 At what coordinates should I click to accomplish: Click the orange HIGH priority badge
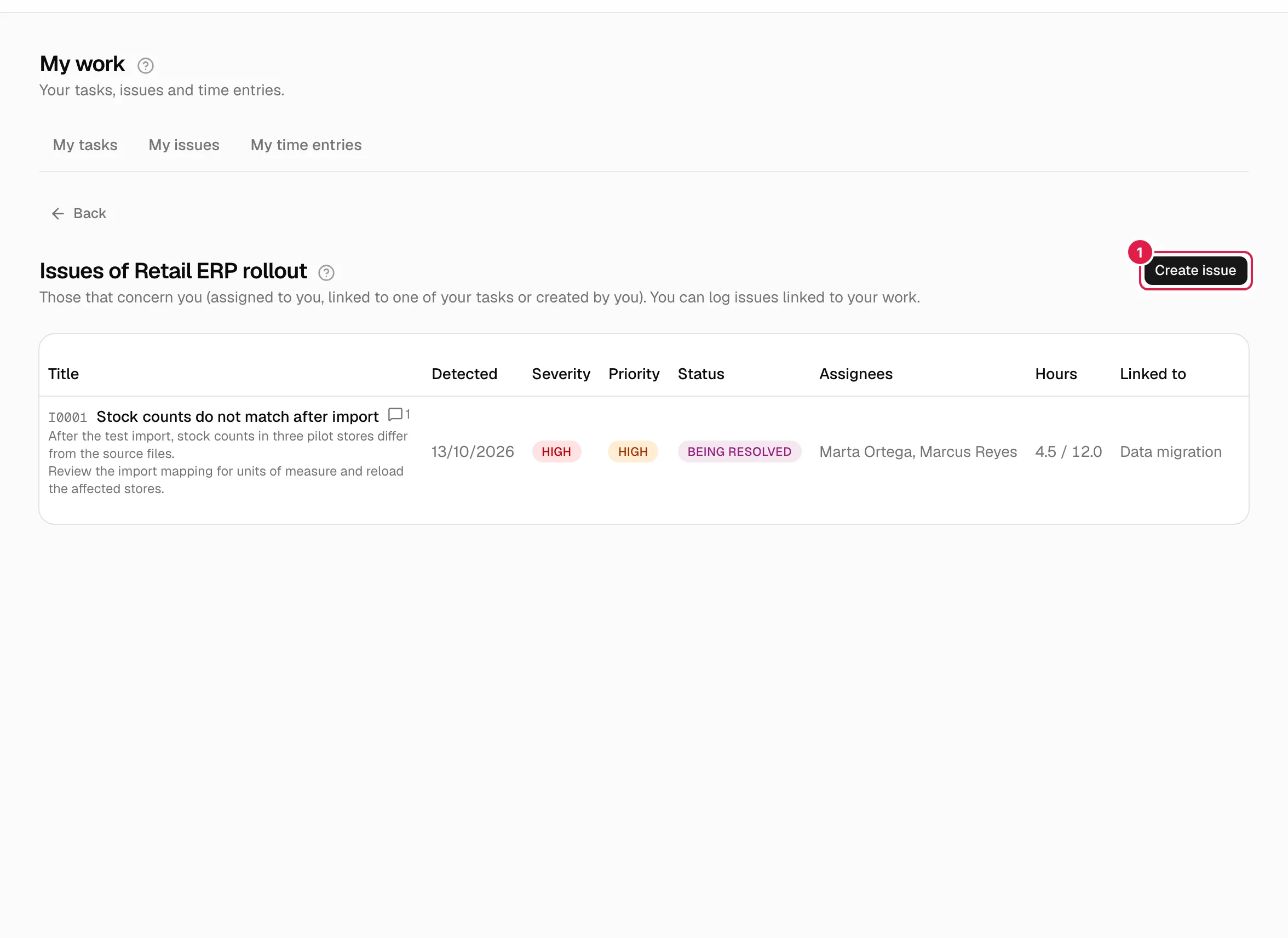click(x=633, y=451)
